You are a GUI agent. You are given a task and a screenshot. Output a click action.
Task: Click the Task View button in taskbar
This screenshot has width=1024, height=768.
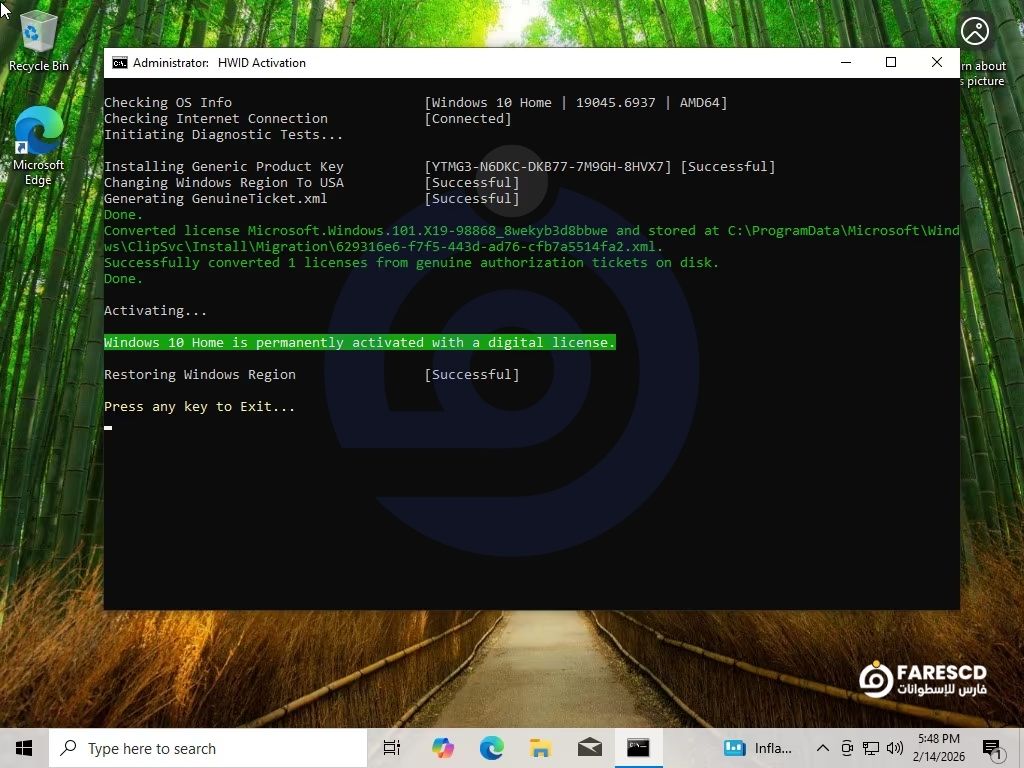click(392, 748)
